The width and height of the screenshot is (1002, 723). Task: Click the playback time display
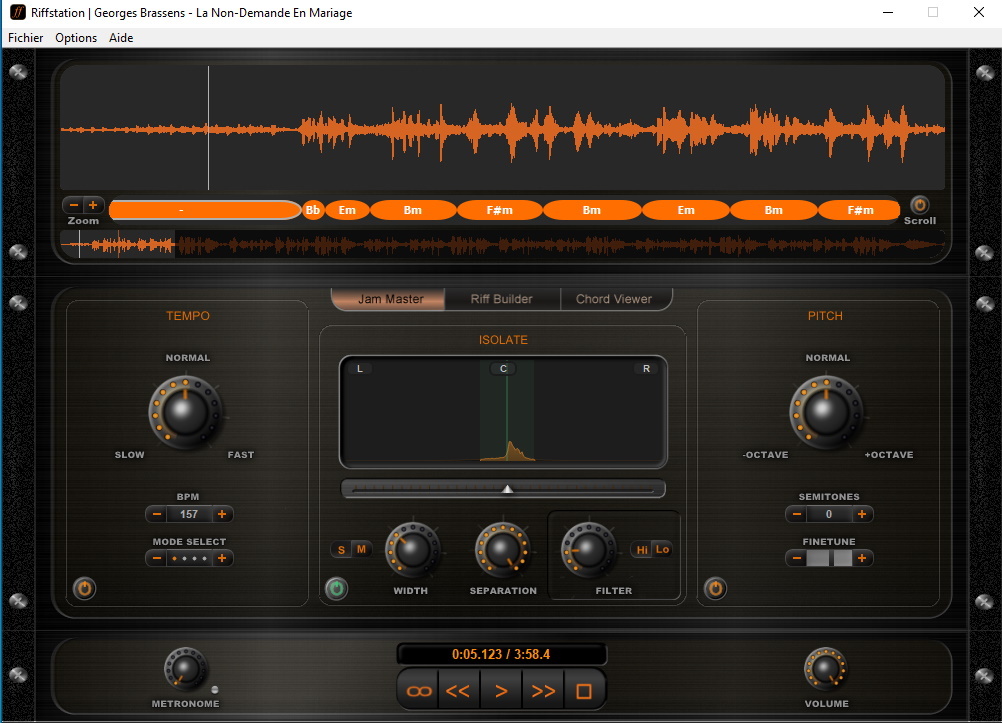(501, 654)
